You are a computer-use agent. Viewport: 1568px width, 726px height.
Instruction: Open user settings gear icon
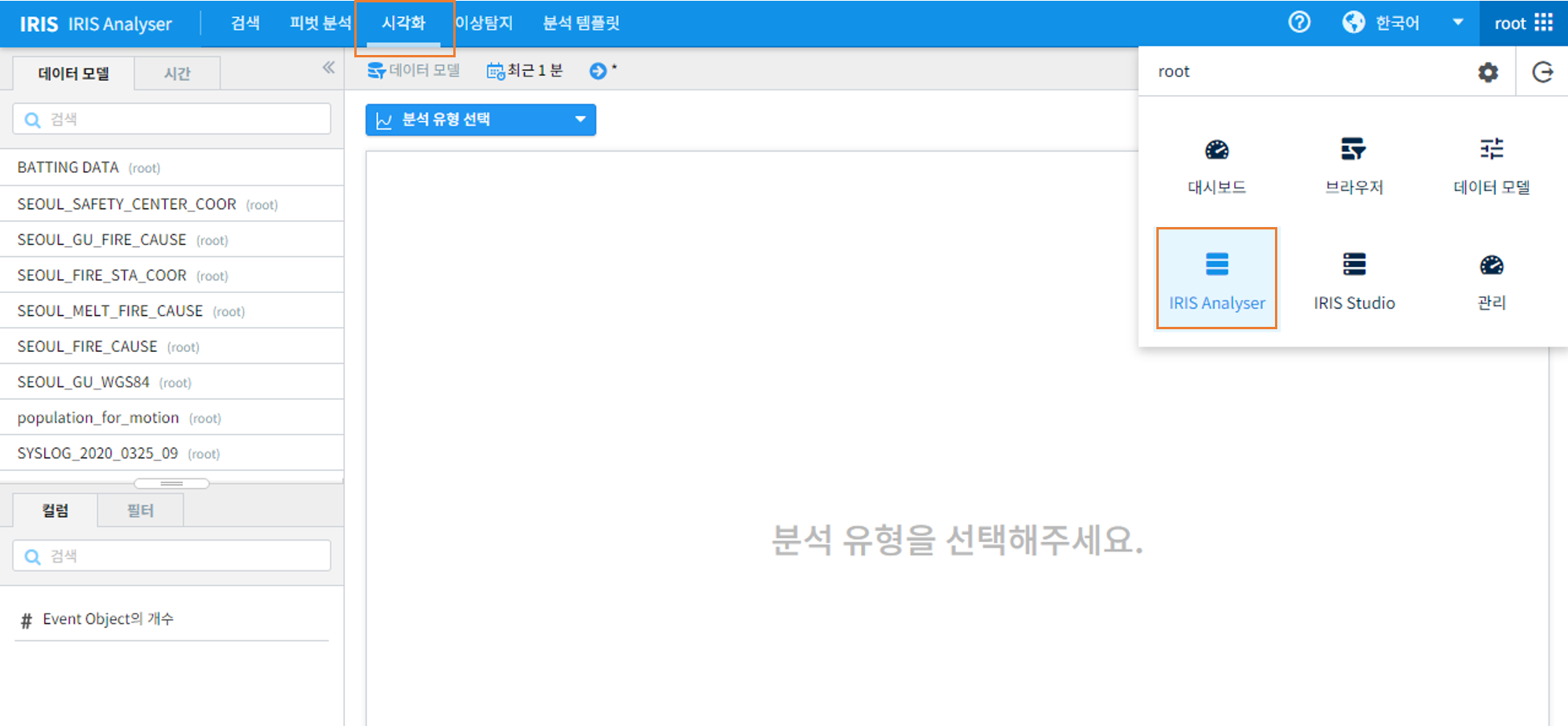click(x=1488, y=72)
